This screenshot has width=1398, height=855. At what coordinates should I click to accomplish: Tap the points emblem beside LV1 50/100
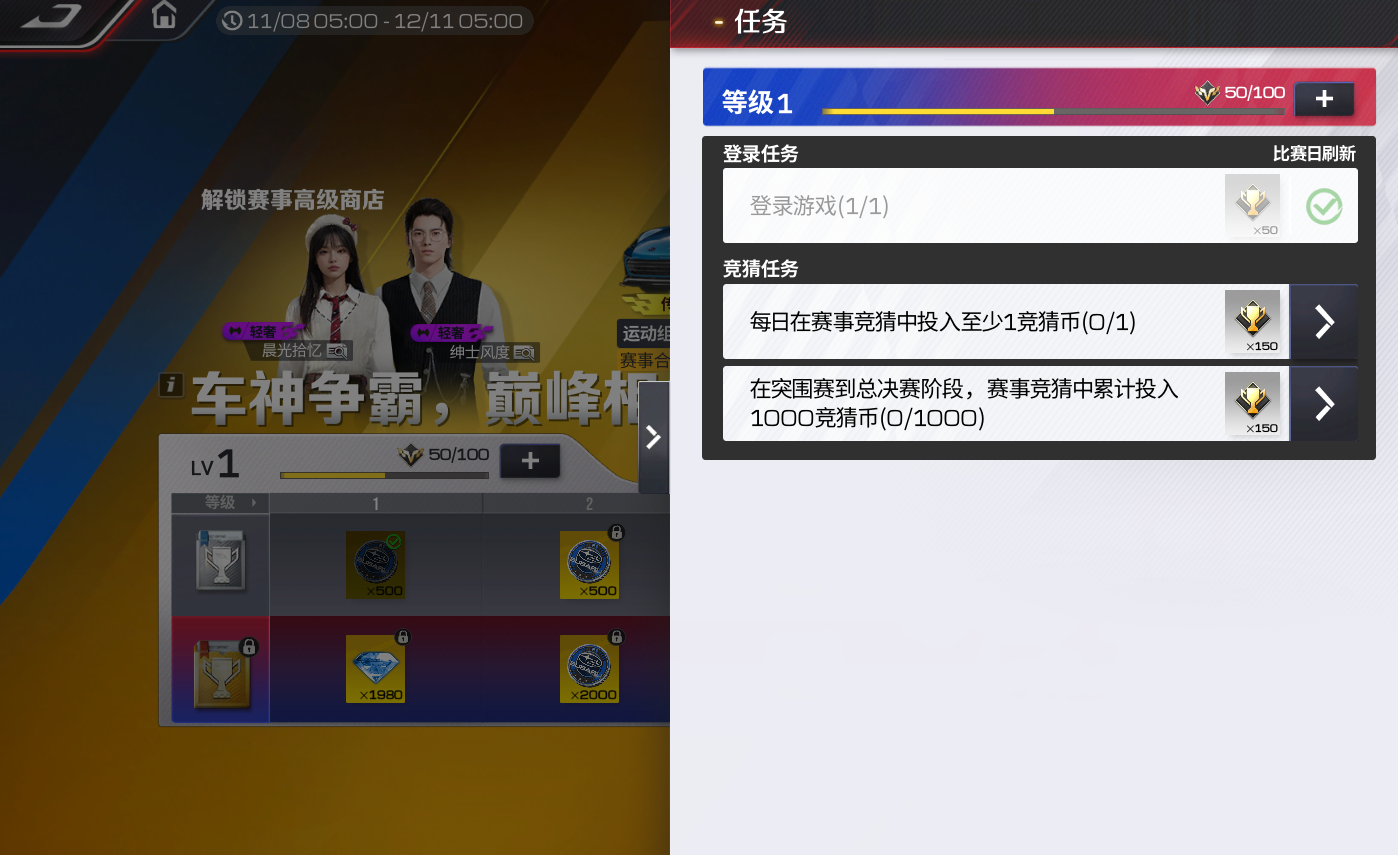point(410,456)
